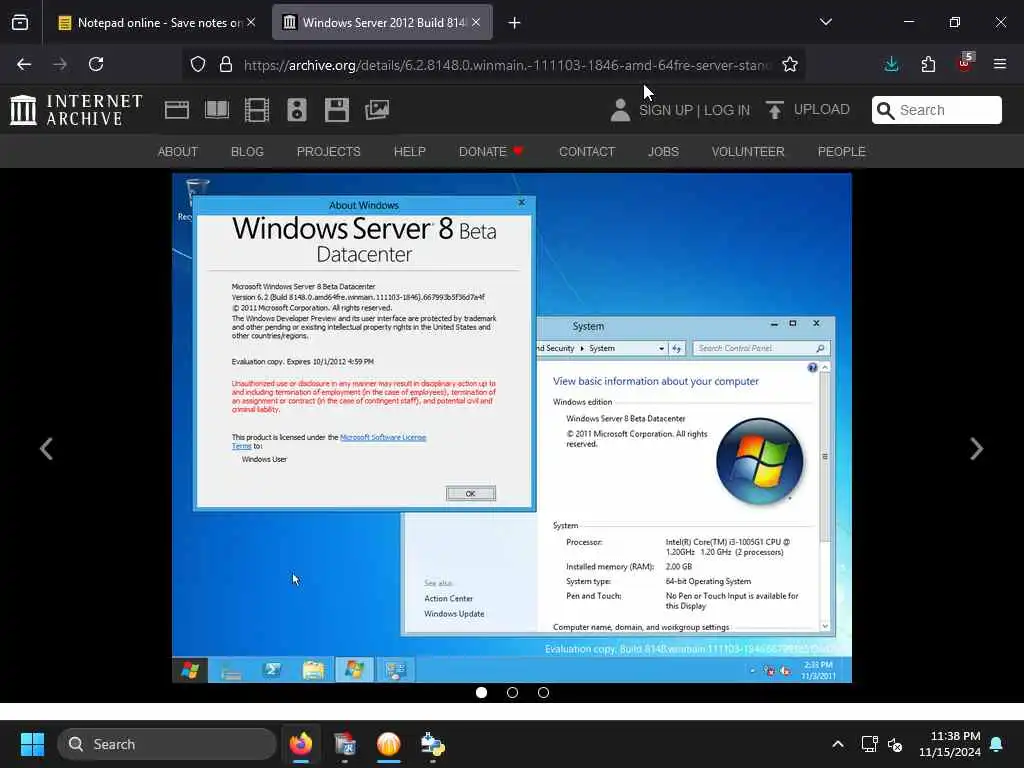Screen dimensions: 1024x768
Task: Click Firefox in the Windows taskbar
Action: (300, 744)
